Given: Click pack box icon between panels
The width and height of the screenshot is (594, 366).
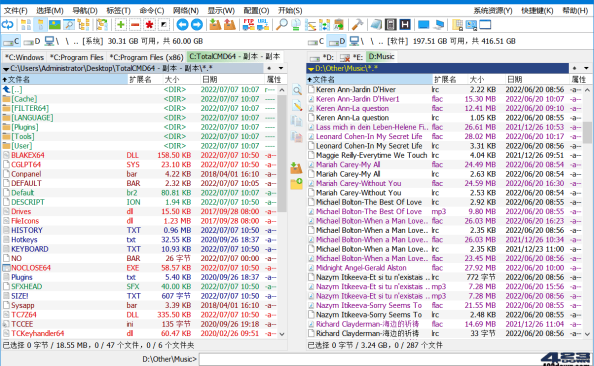Looking at the screenshot, I should [297, 167].
